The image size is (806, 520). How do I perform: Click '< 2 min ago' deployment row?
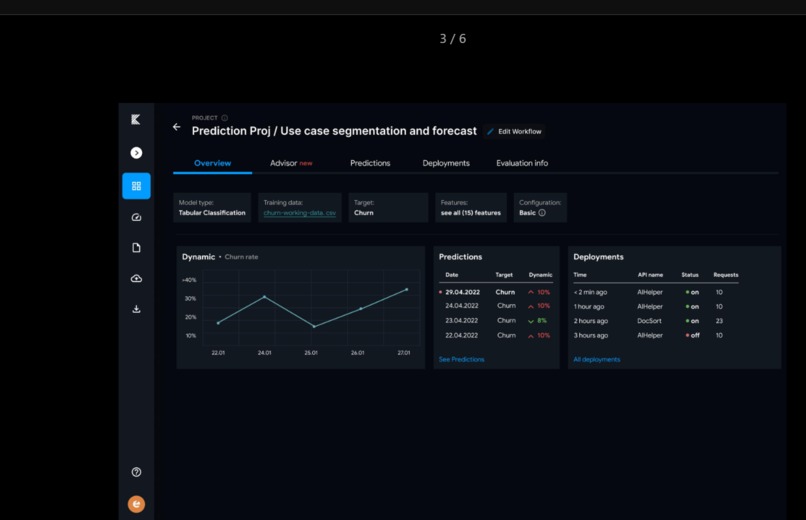(x=655, y=292)
